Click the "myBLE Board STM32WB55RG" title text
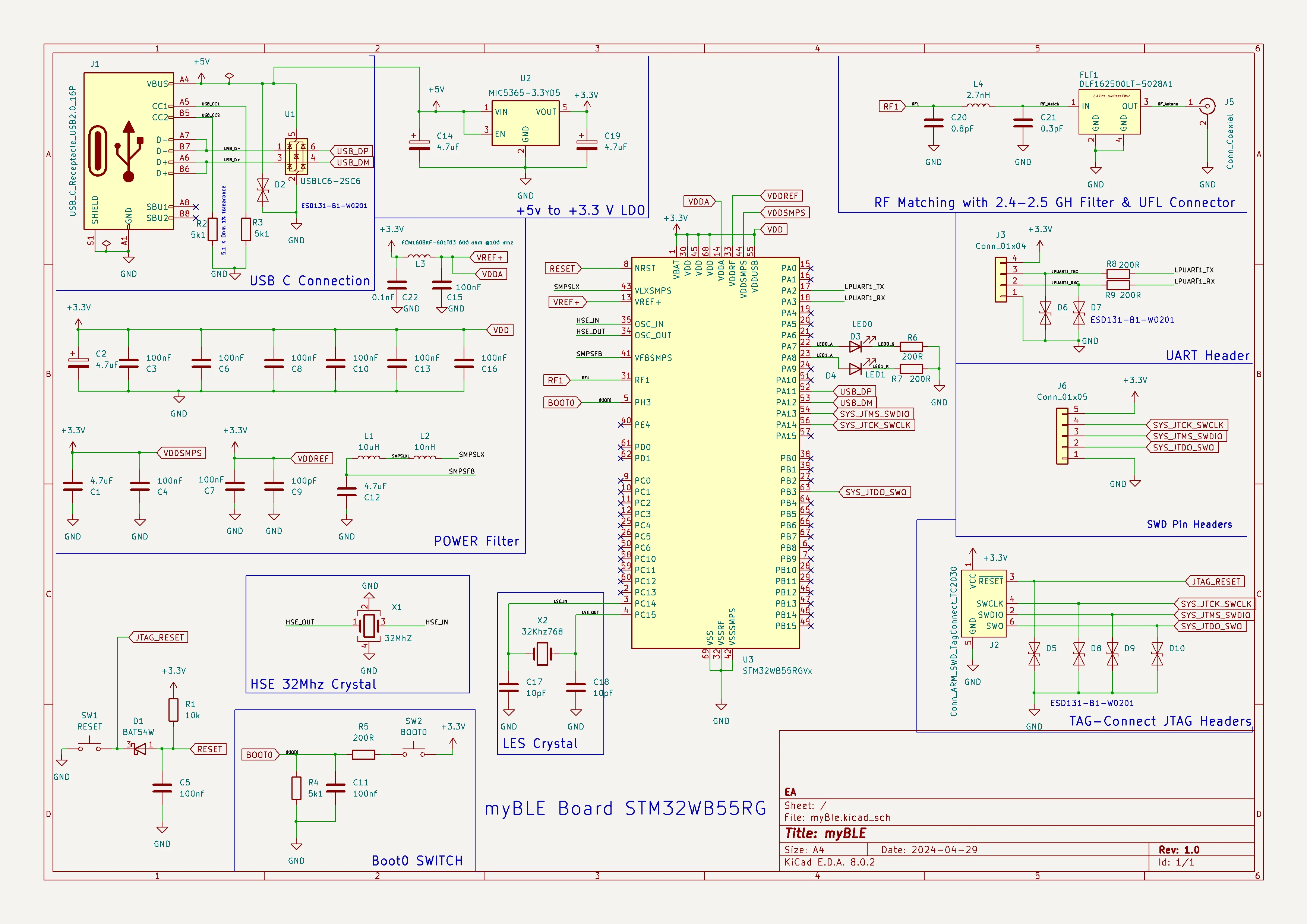The height and width of the screenshot is (924, 1307). [x=625, y=808]
